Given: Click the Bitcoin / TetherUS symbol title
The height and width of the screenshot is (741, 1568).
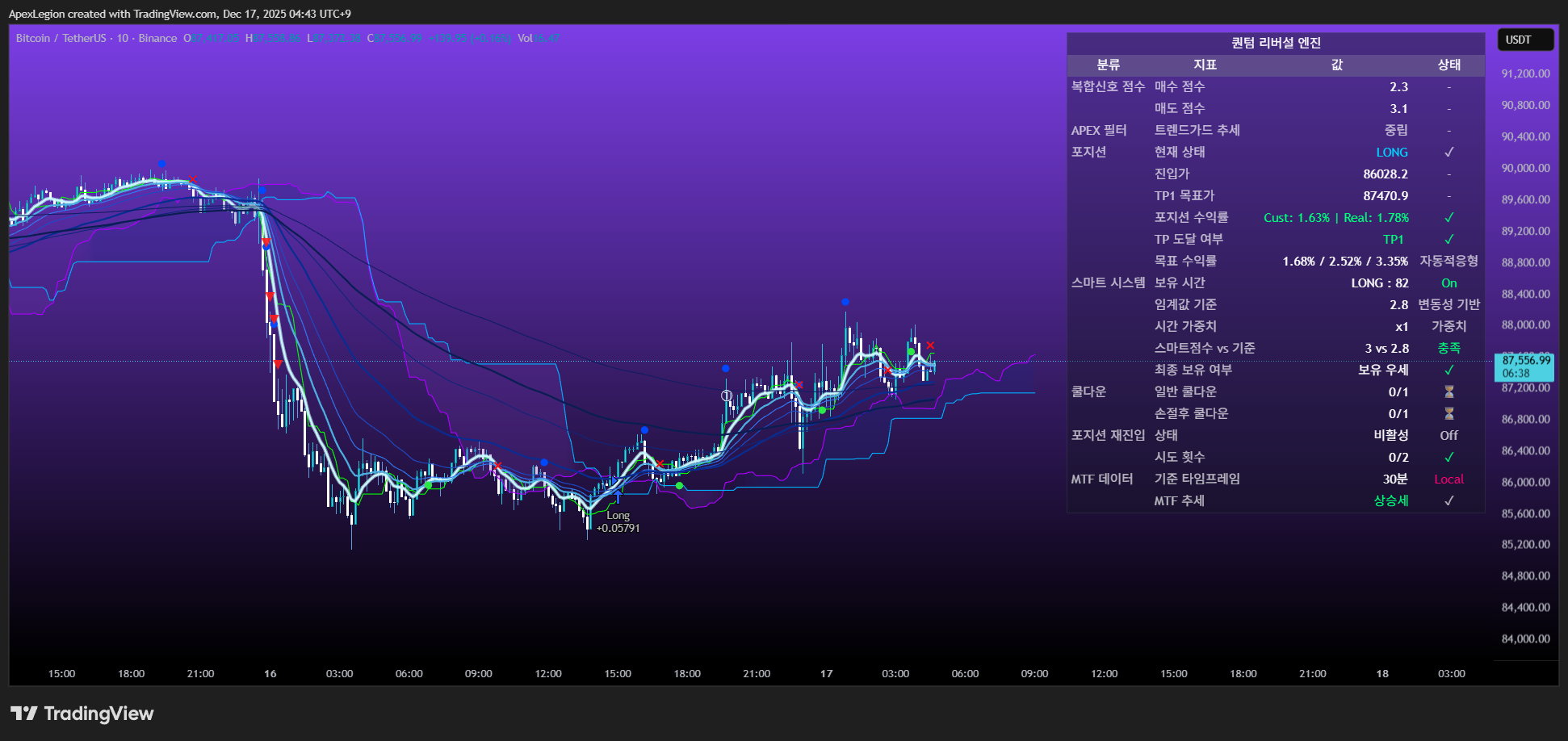Looking at the screenshot, I should 61,38.
